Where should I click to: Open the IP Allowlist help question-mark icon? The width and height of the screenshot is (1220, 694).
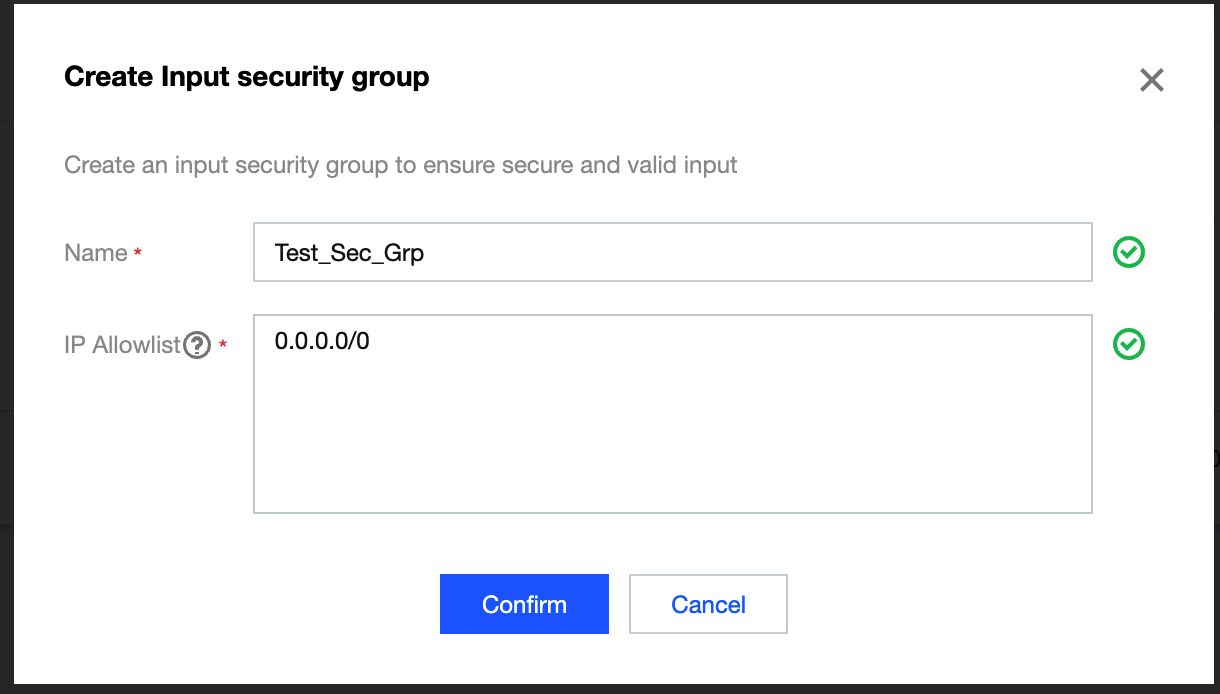(x=197, y=345)
